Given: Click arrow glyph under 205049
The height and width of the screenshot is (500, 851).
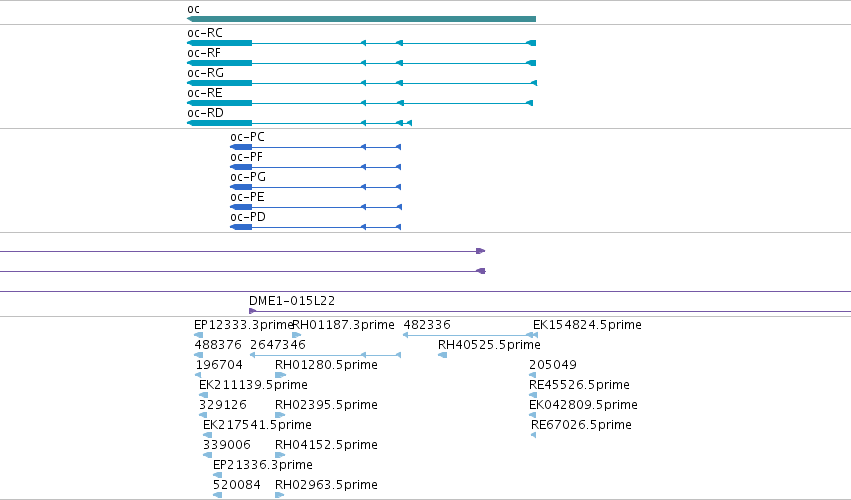Looking at the screenshot, I should pos(532,375).
